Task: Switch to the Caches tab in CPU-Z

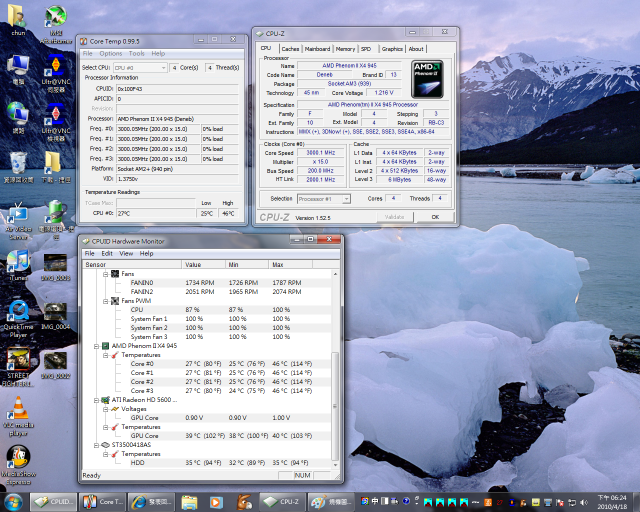Action: click(x=290, y=49)
